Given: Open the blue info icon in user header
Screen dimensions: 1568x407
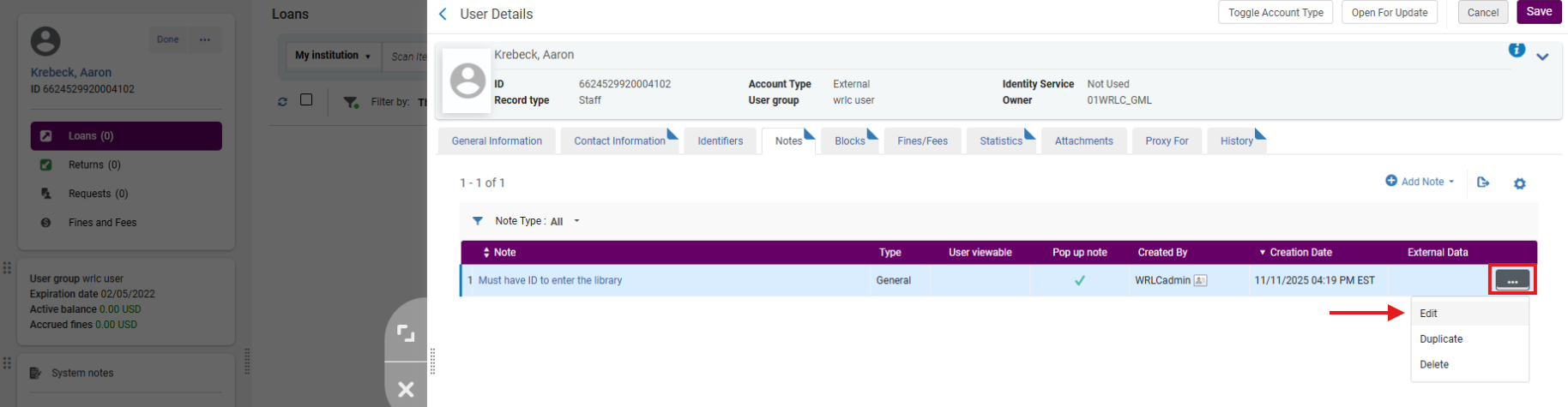Looking at the screenshot, I should (x=1517, y=51).
